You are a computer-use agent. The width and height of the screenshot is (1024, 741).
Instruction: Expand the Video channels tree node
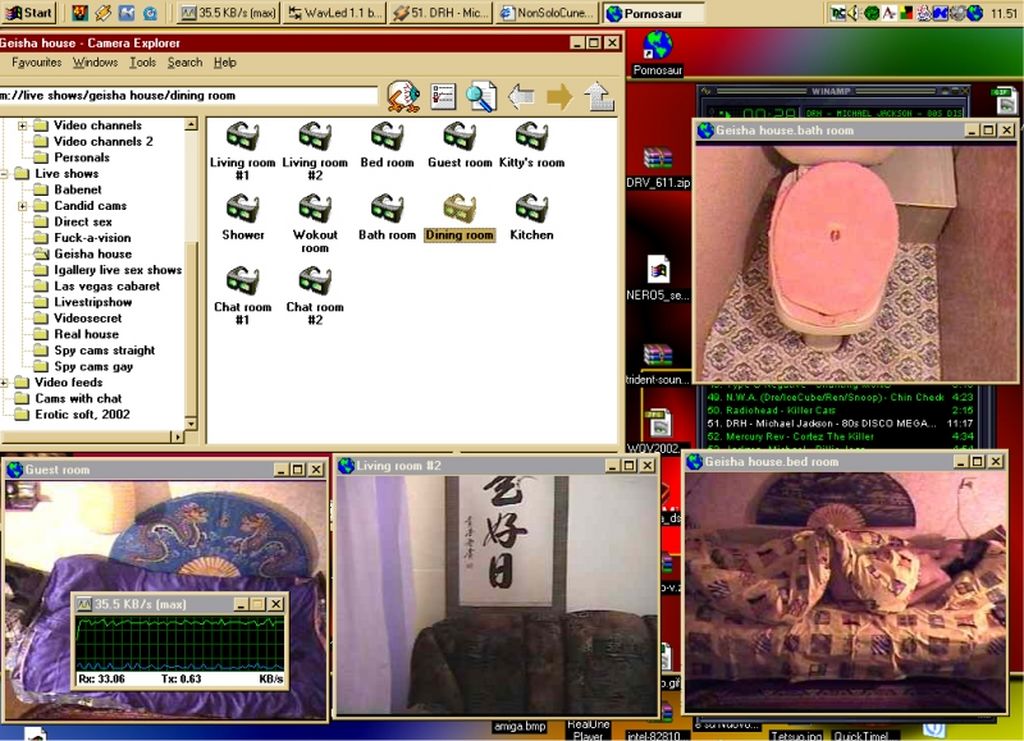tap(22, 126)
